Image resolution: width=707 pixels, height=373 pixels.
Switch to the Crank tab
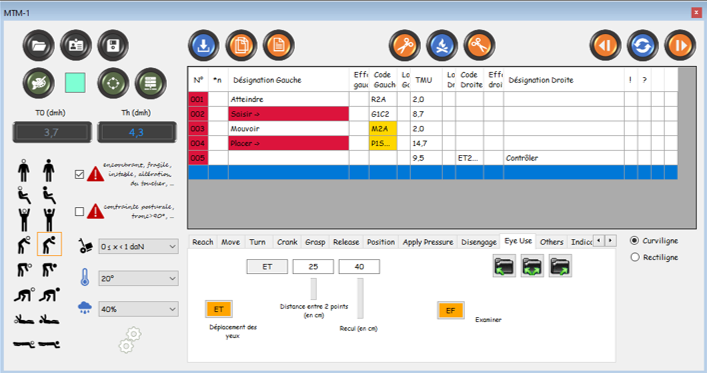(x=287, y=242)
